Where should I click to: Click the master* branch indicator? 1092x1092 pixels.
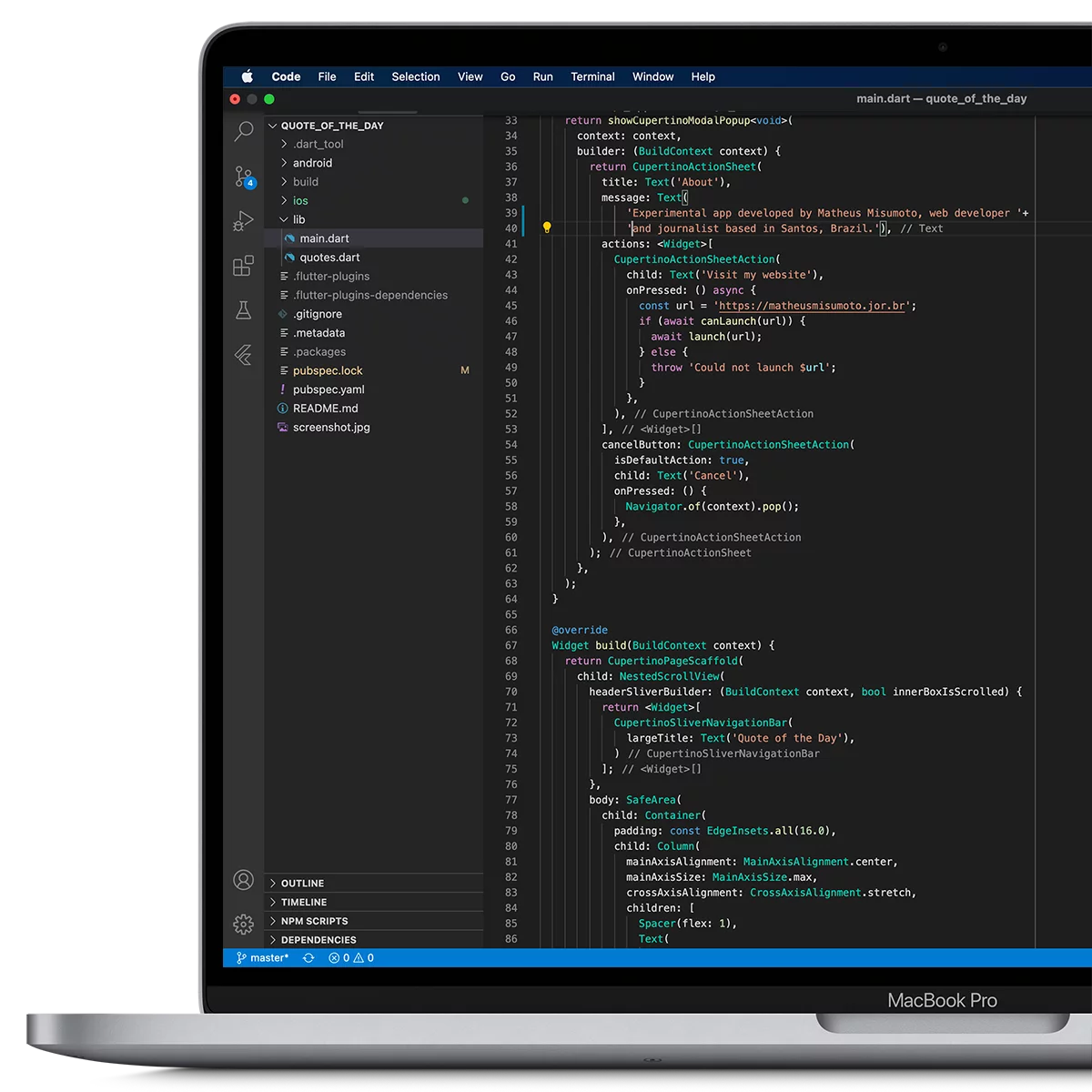pos(262,958)
